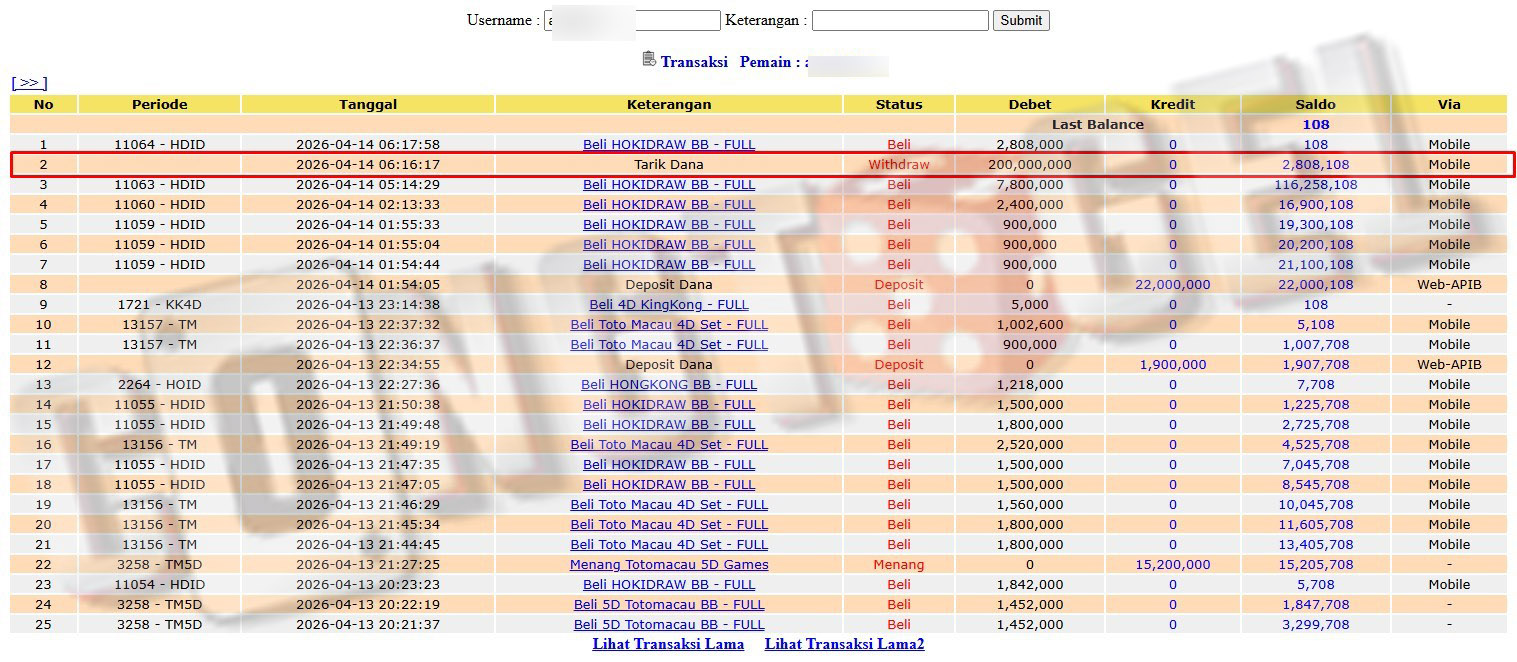Open Beli Toto Macau 4D Set link in row 16
This screenshot has height=662, width=1517.
(x=668, y=444)
